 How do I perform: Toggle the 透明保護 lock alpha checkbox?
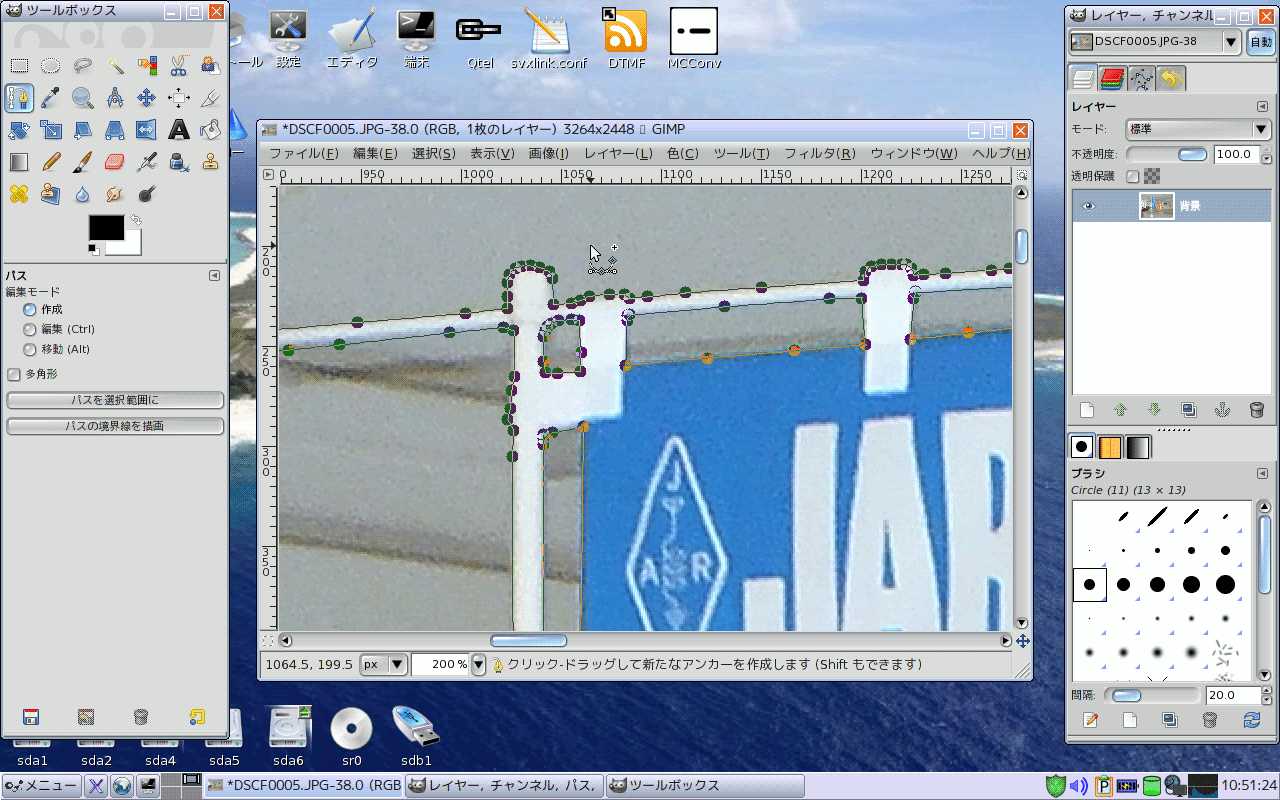[x=1133, y=176]
